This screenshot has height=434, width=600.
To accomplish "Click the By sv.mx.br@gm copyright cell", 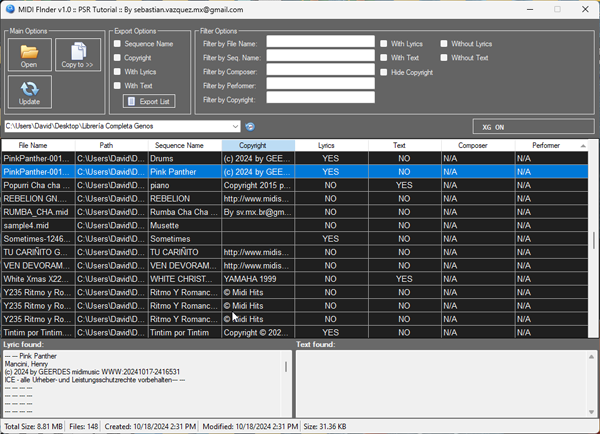I will tap(258, 212).
